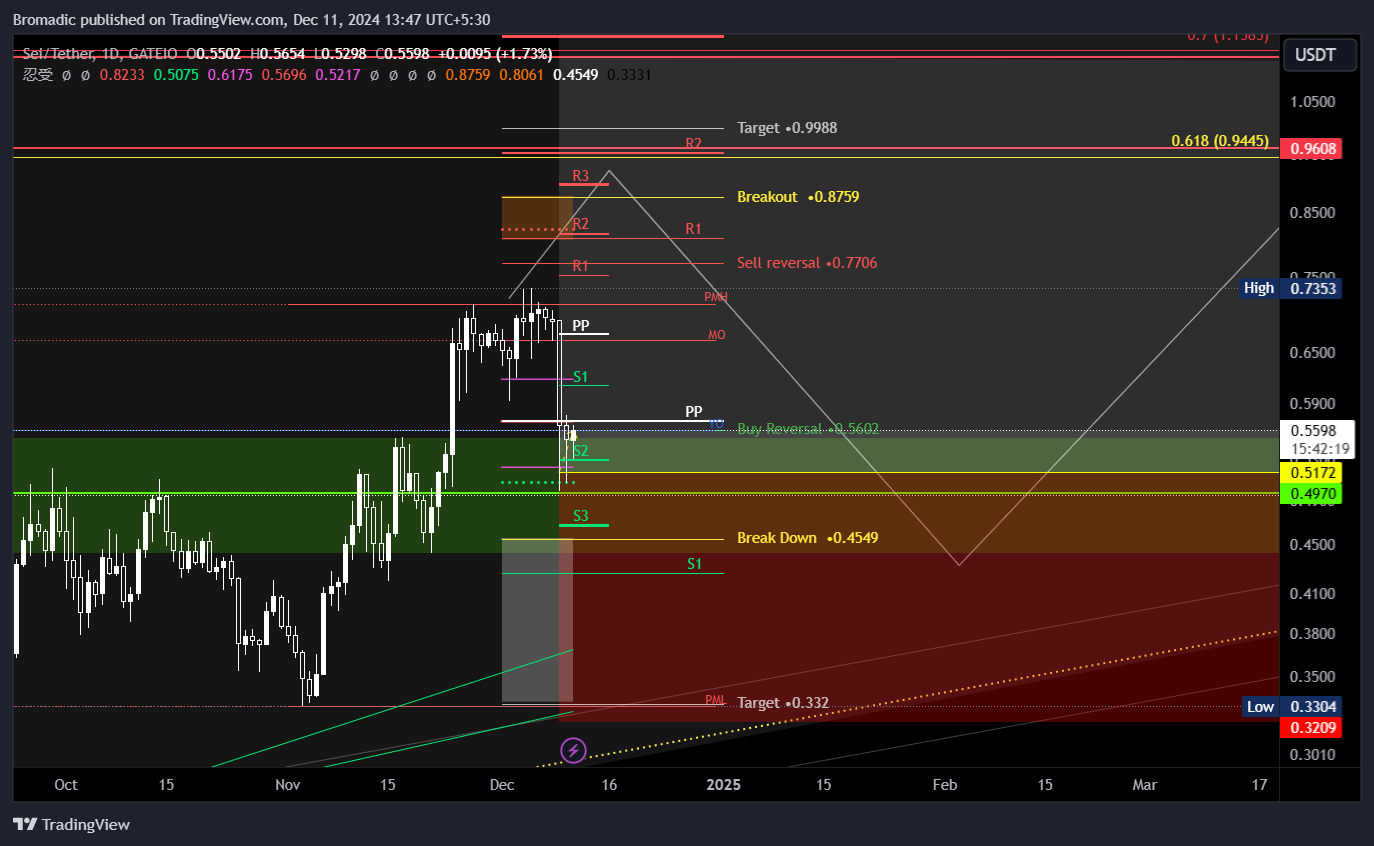Click the Dec date on time axis
Screen dimensions: 1374x846
(503, 785)
